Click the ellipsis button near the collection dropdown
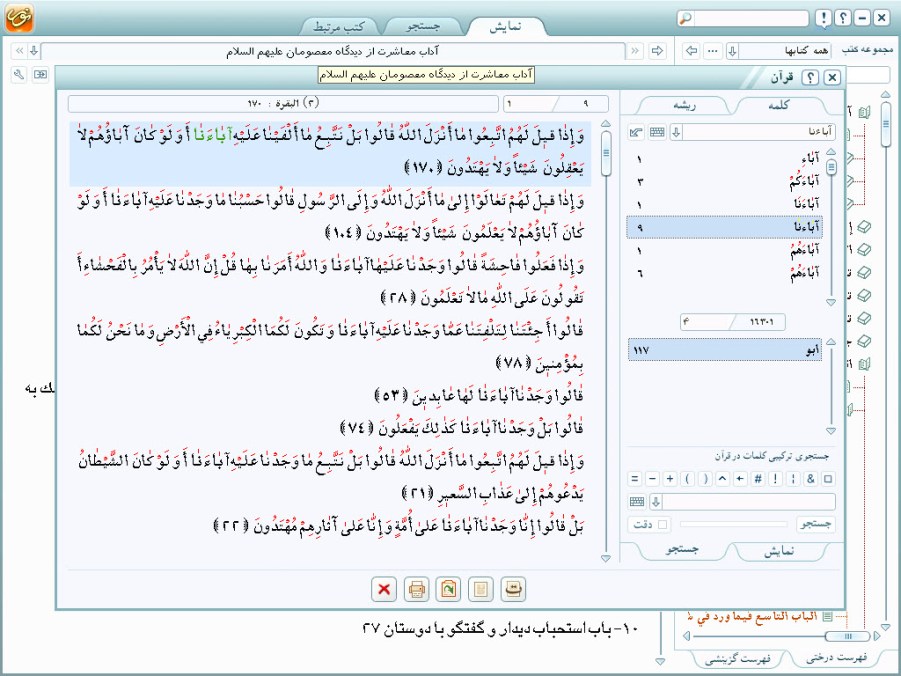The width and height of the screenshot is (901, 676). click(713, 51)
